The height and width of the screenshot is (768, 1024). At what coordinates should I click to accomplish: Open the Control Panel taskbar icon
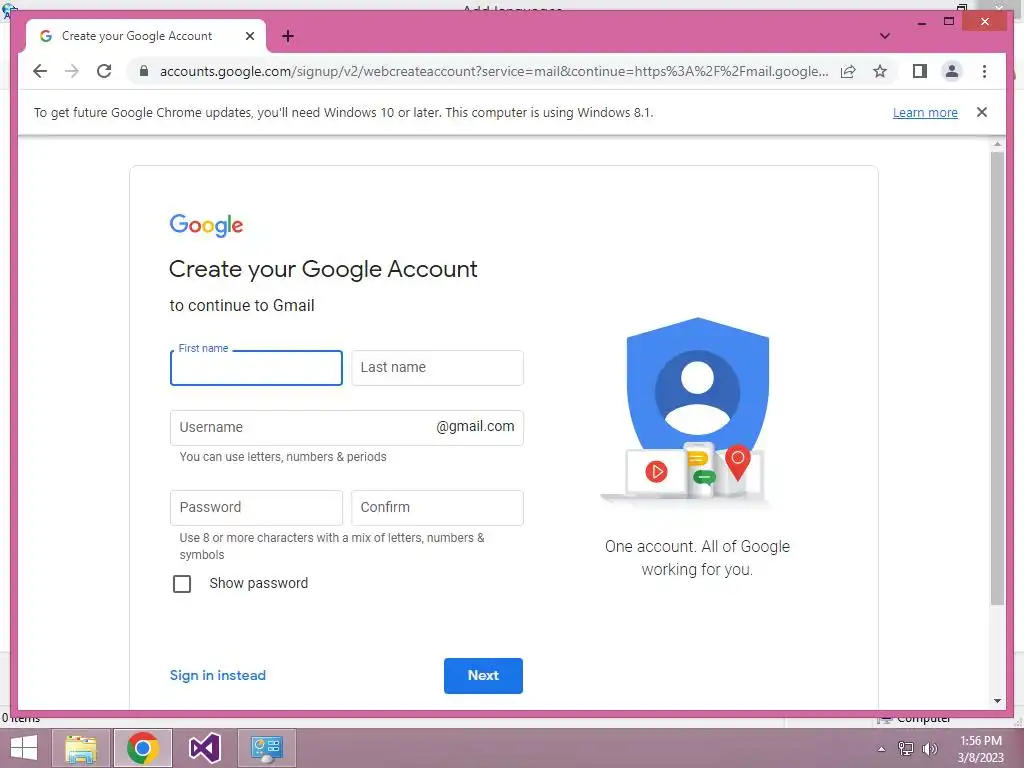[x=266, y=748]
